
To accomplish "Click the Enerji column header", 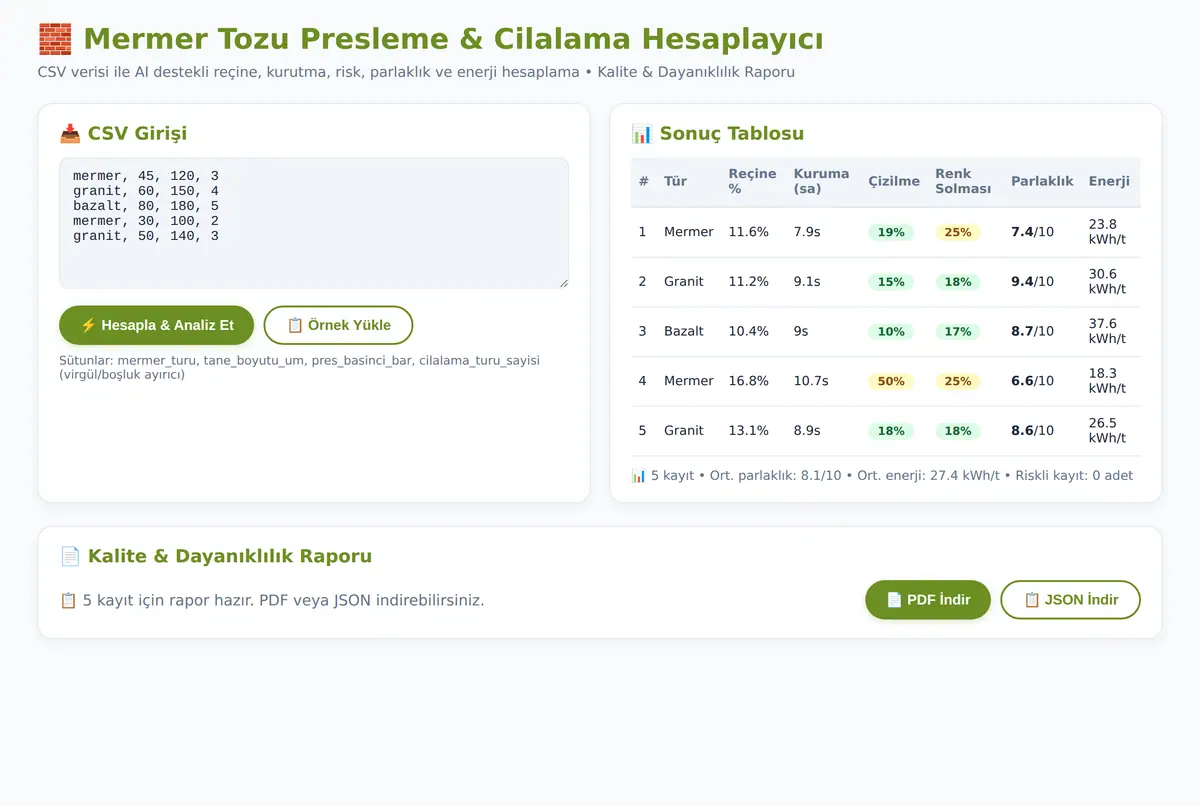I will tap(1110, 181).
